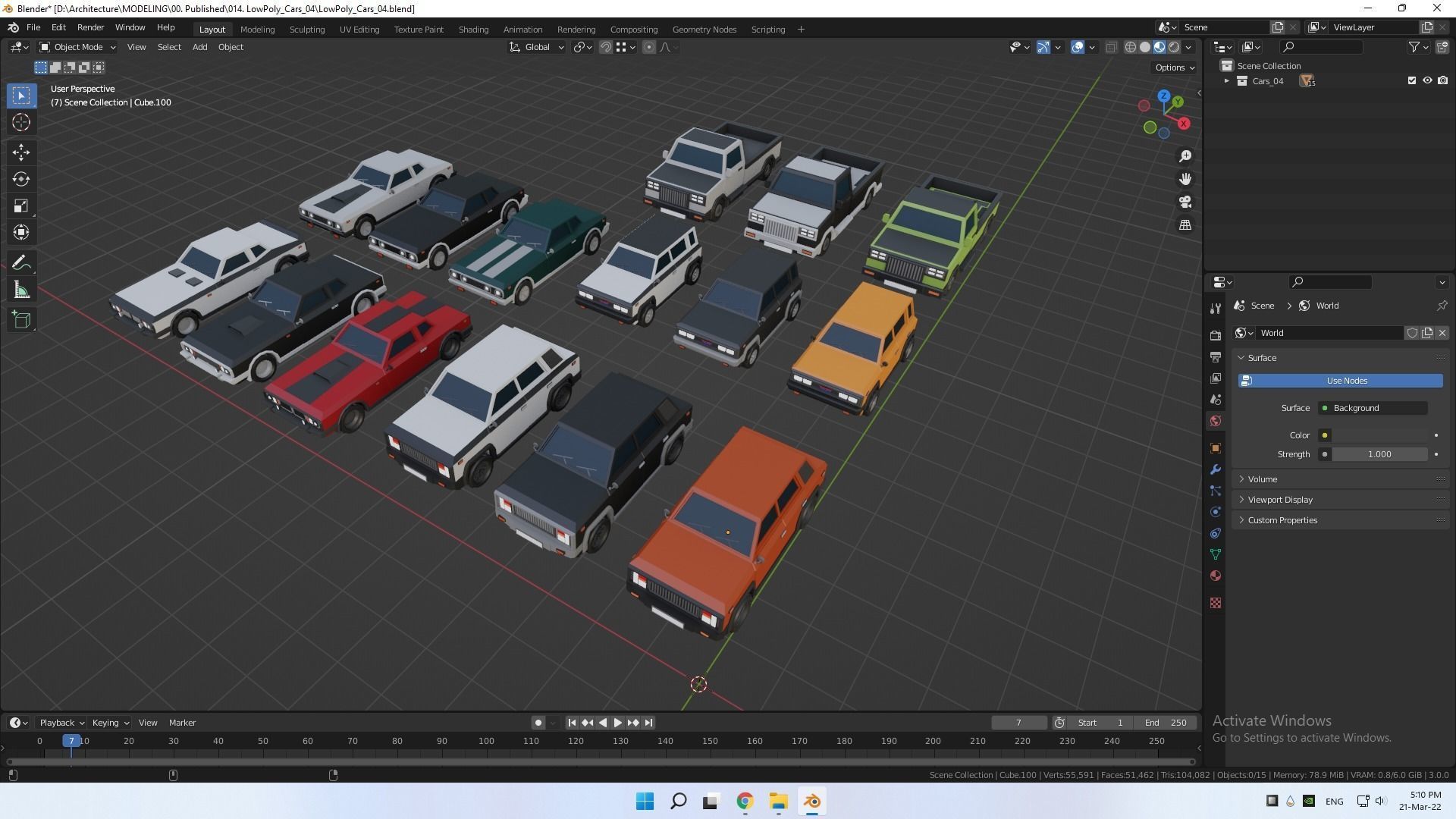Open the Scene properties tab
This screenshot has height=819, width=1456.
(1216, 399)
